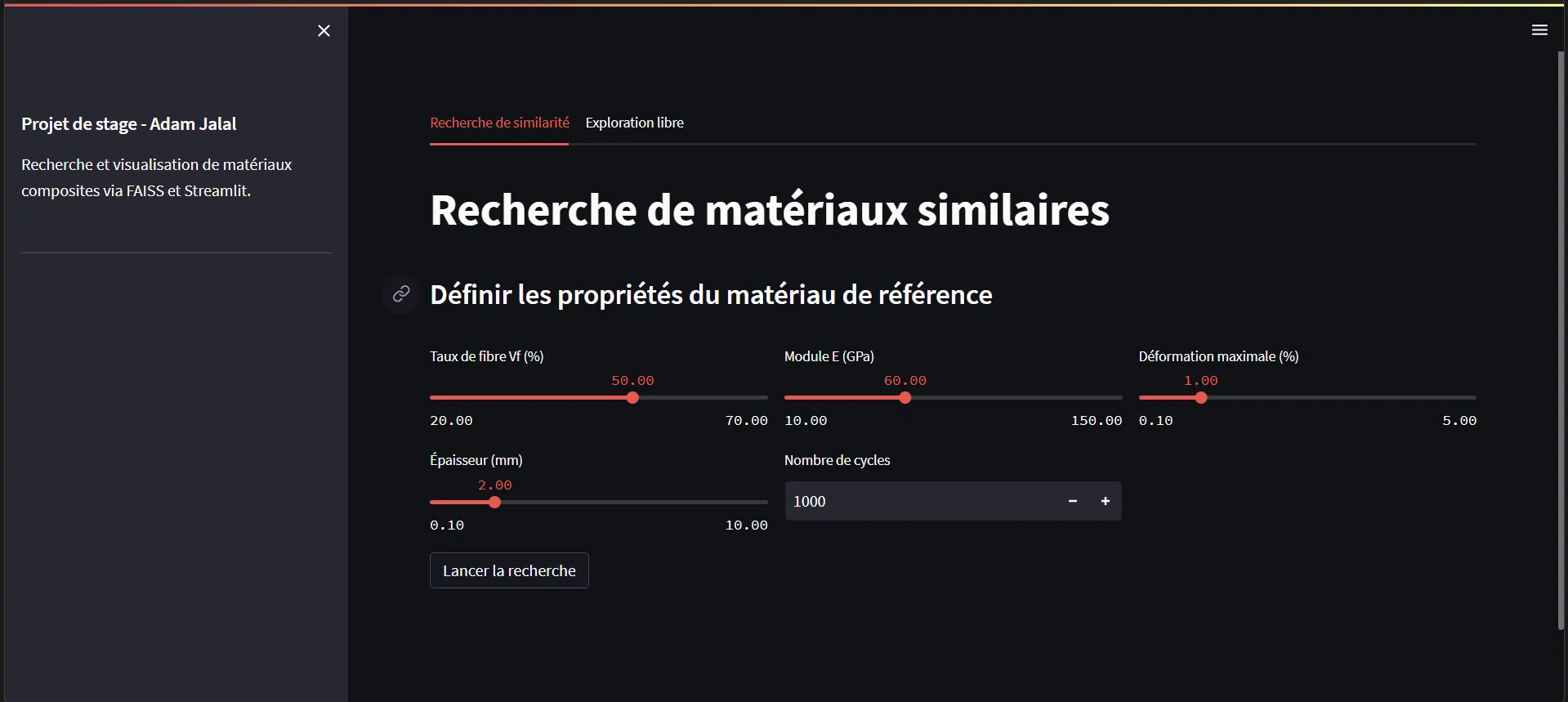Click the anchor link icon beside the heading
Image resolution: width=1568 pixels, height=702 pixels.
tap(401, 294)
